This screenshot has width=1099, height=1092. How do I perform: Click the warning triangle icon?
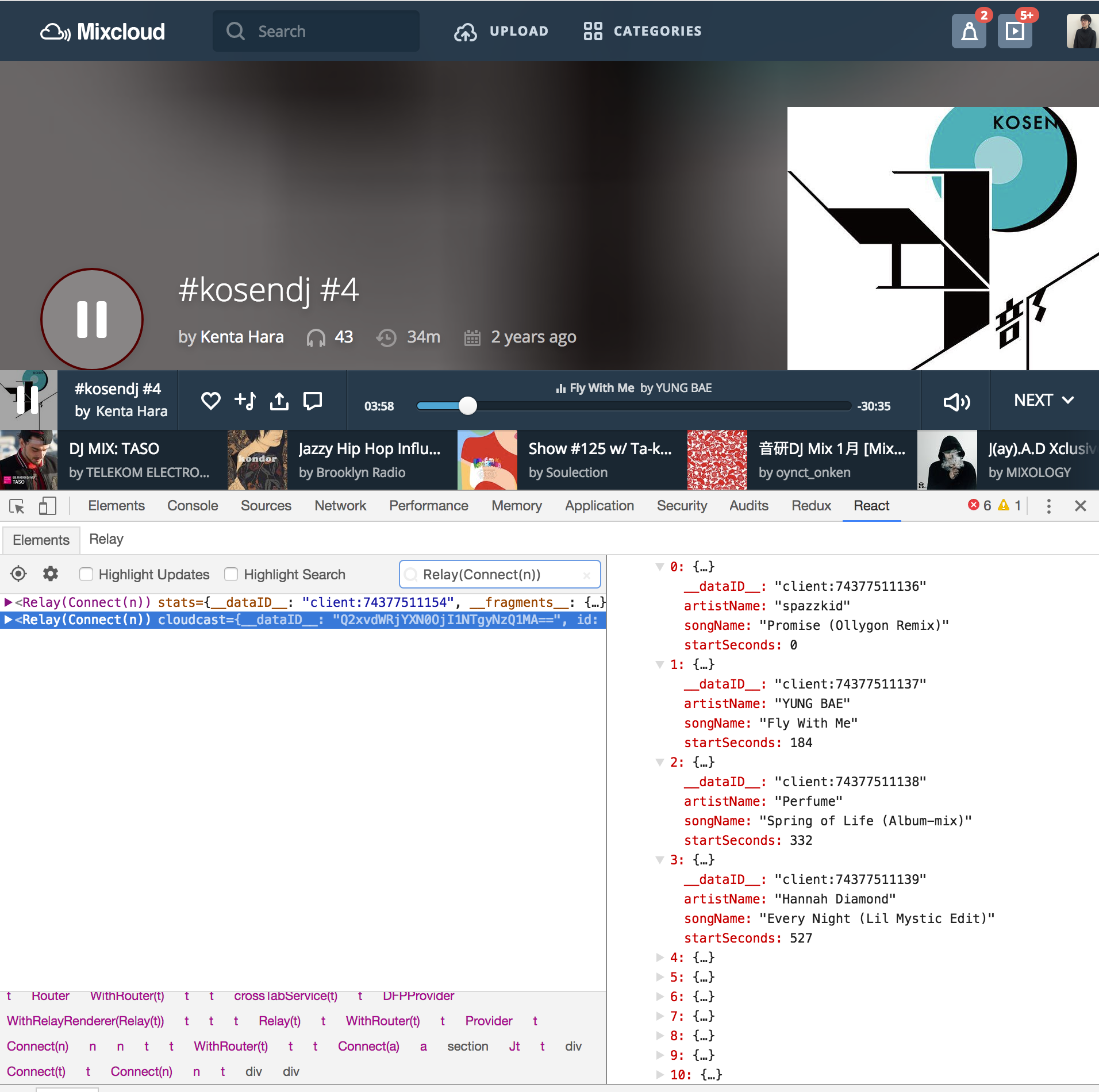[1004, 505]
